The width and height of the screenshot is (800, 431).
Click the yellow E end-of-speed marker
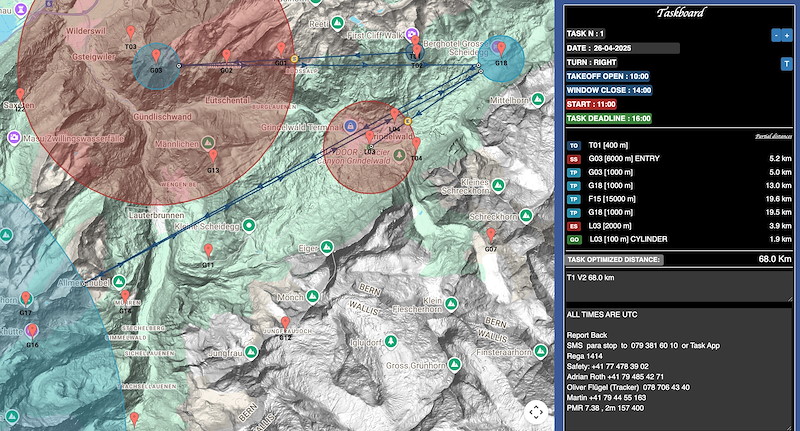408,121
